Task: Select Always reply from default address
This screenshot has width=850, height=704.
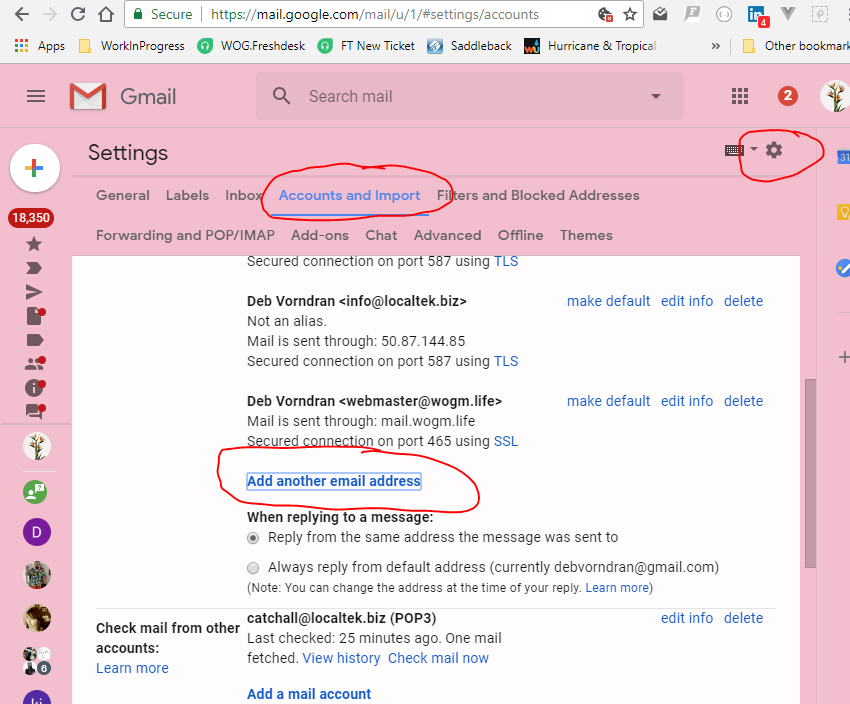Action: pyautogui.click(x=253, y=568)
